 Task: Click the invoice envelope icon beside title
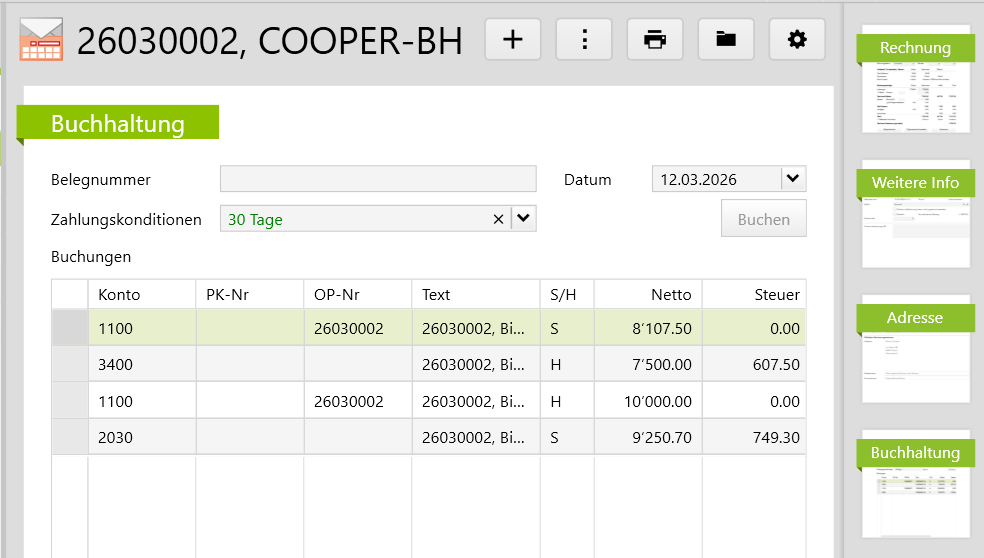(x=41, y=40)
